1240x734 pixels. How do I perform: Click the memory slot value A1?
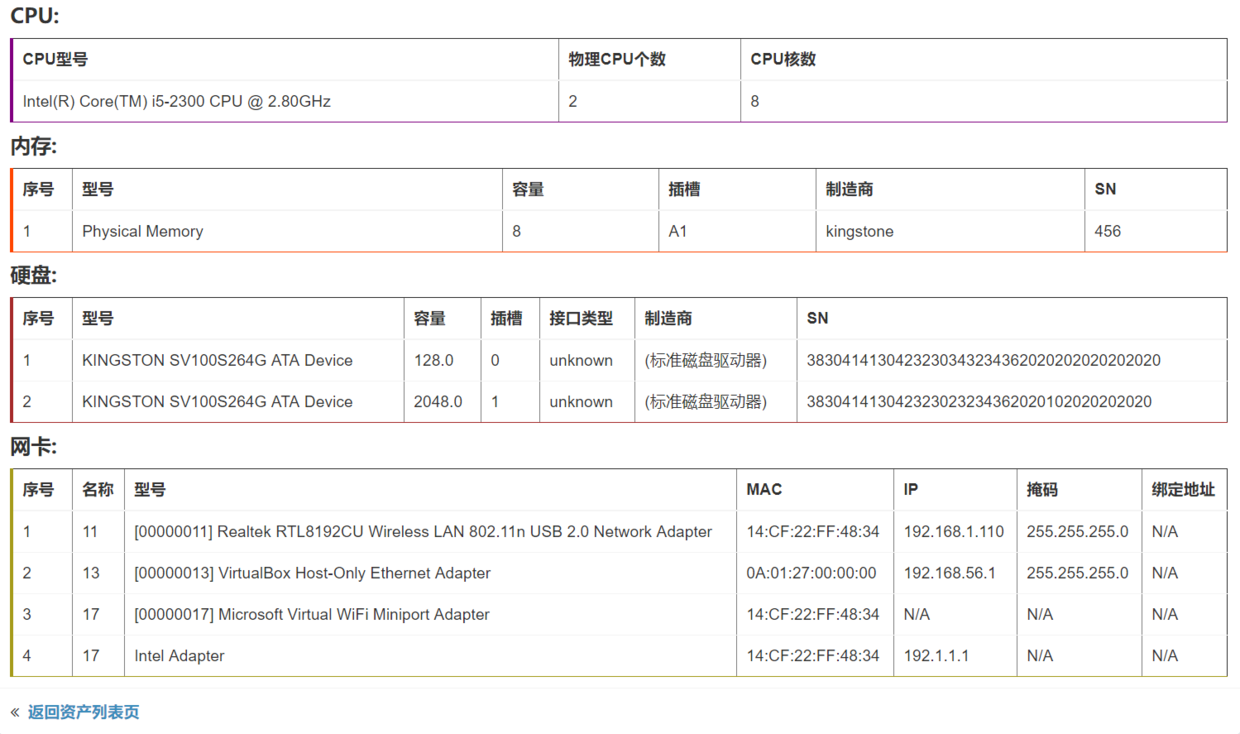pos(678,231)
